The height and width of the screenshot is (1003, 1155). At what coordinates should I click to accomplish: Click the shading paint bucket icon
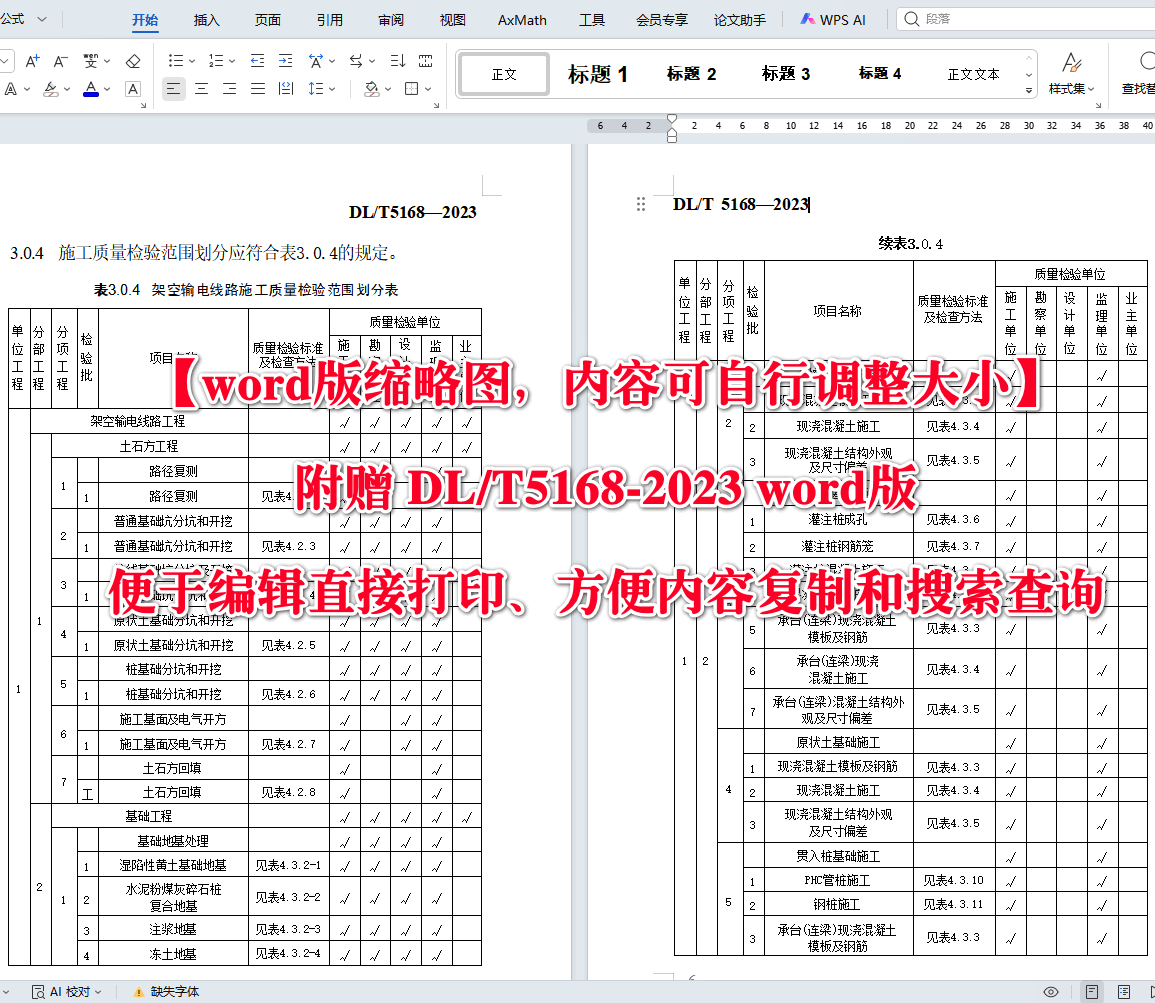[371, 89]
